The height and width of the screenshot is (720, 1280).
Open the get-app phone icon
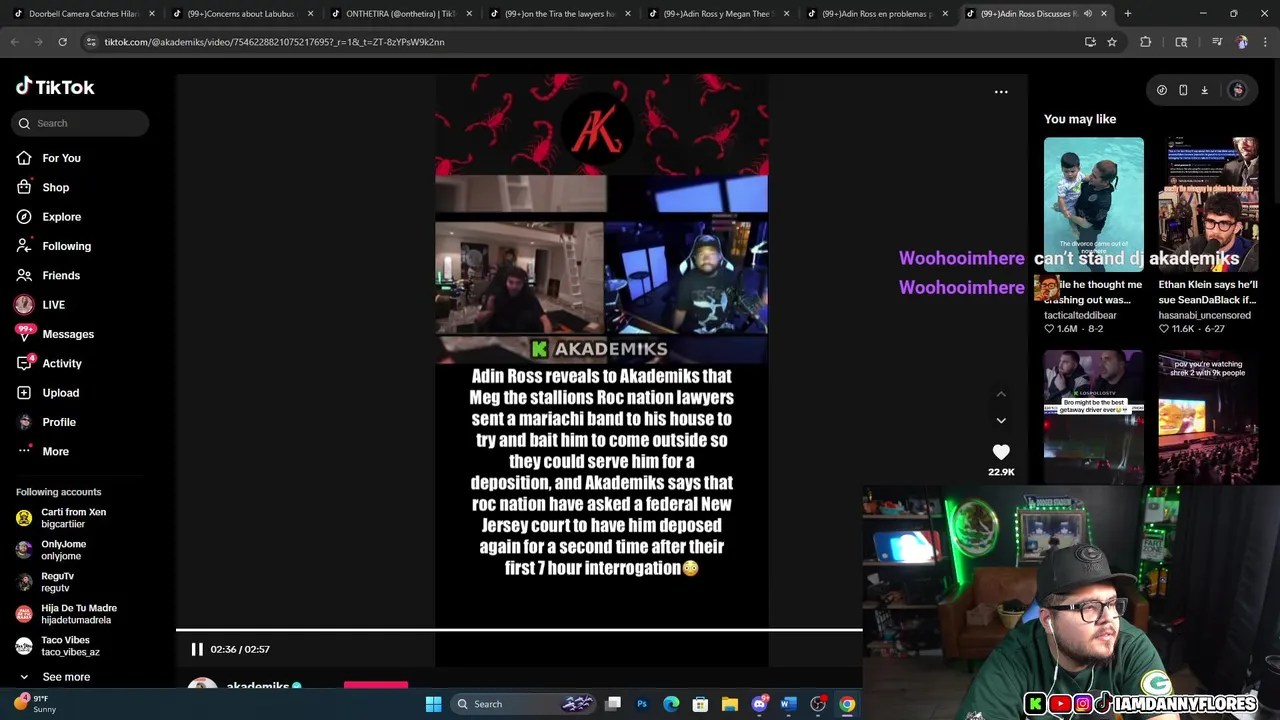tap(1183, 90)
